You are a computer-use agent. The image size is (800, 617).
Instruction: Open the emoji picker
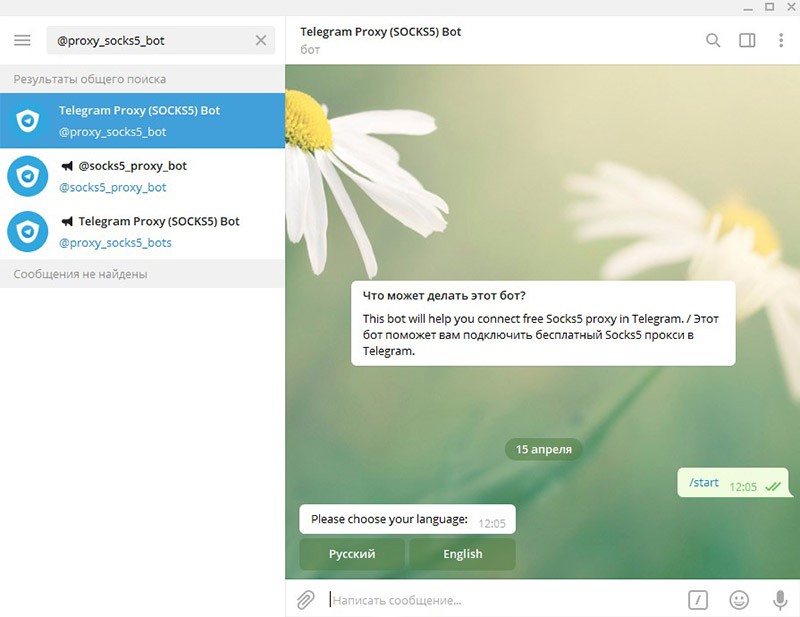coord(739,600)
